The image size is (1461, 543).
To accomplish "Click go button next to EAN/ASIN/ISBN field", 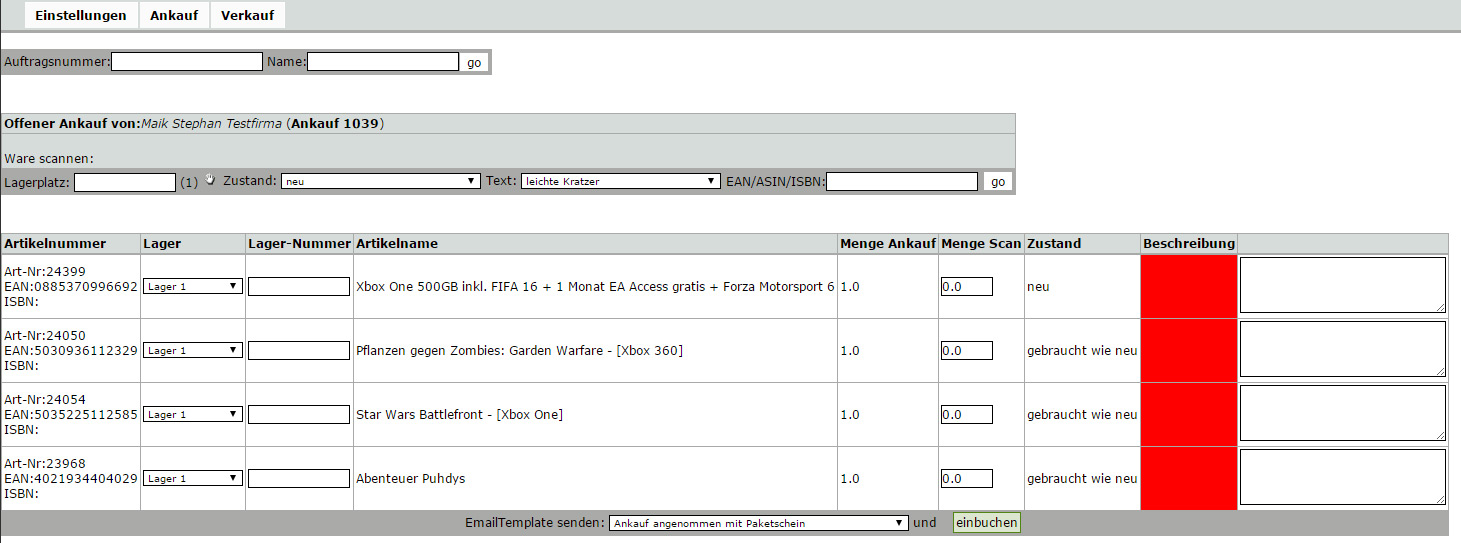I will coord(997,181).
